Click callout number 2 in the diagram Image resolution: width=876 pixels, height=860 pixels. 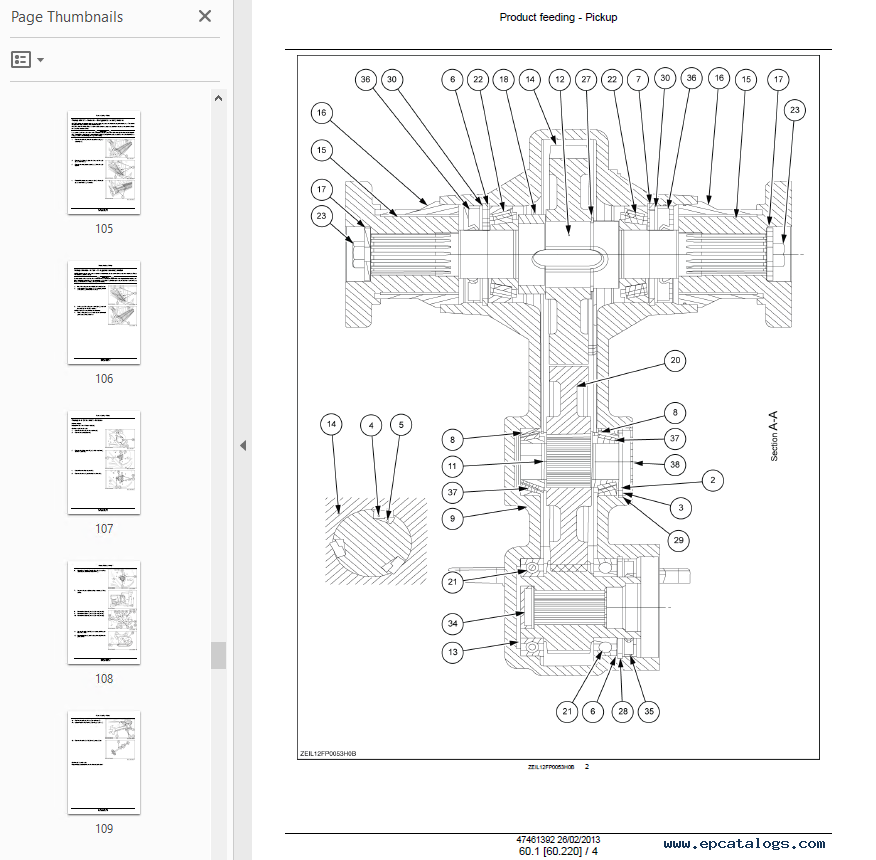(x=712, y=480)
